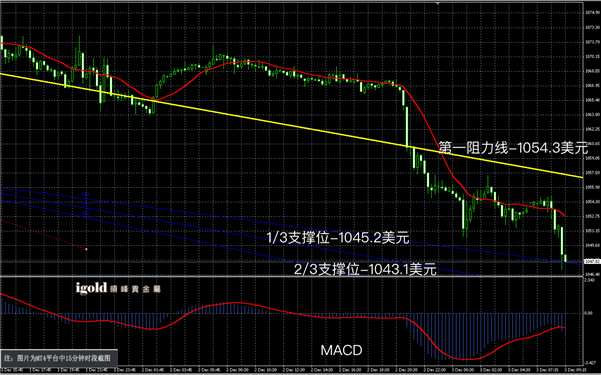Click the small blue Fibonacci level labels
The width and height of the screenshot is (601, 375).
(86, 204)
